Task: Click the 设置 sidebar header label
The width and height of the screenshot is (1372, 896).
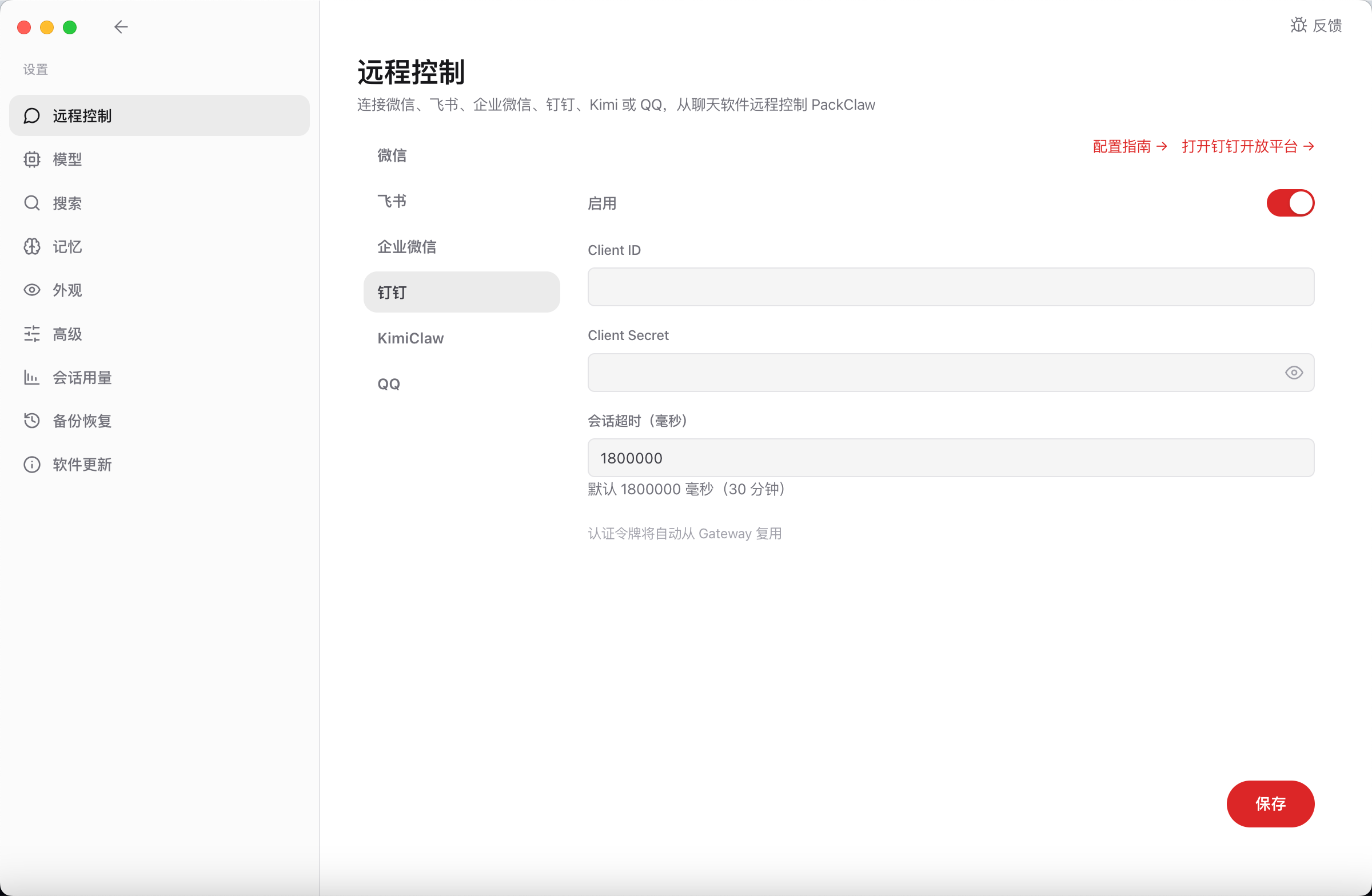Action: tap(35, 70)
